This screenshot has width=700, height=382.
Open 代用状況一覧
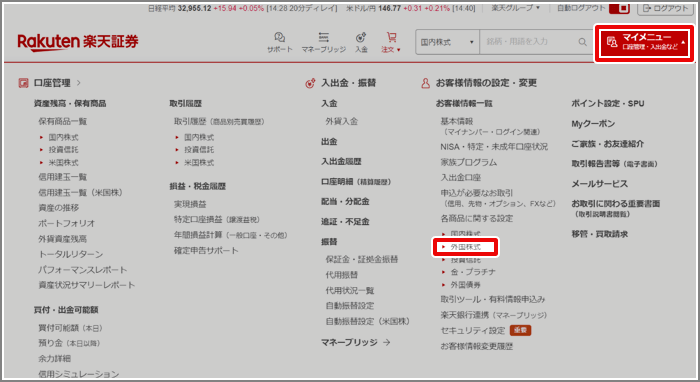pyautogui.click(x=350, y=291)
